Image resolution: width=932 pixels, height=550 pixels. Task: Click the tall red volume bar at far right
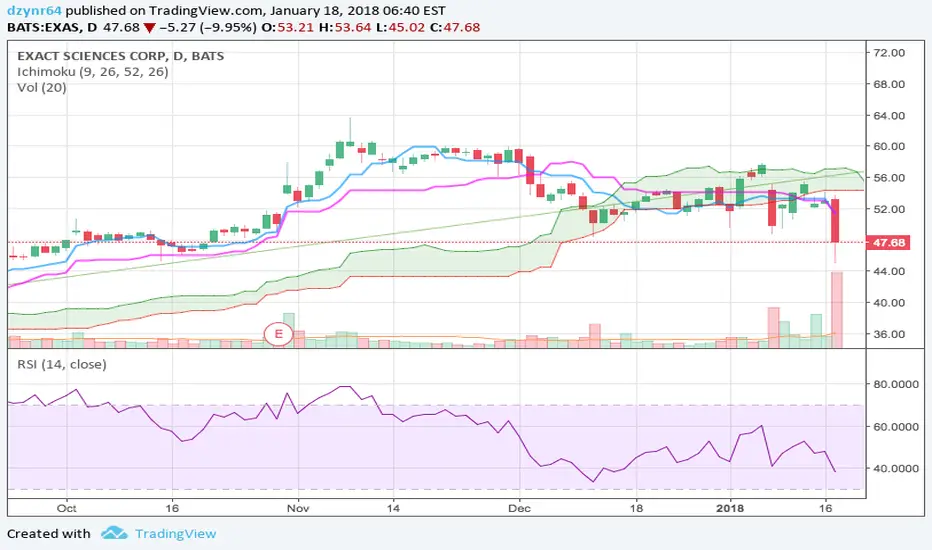coord(836,310)
